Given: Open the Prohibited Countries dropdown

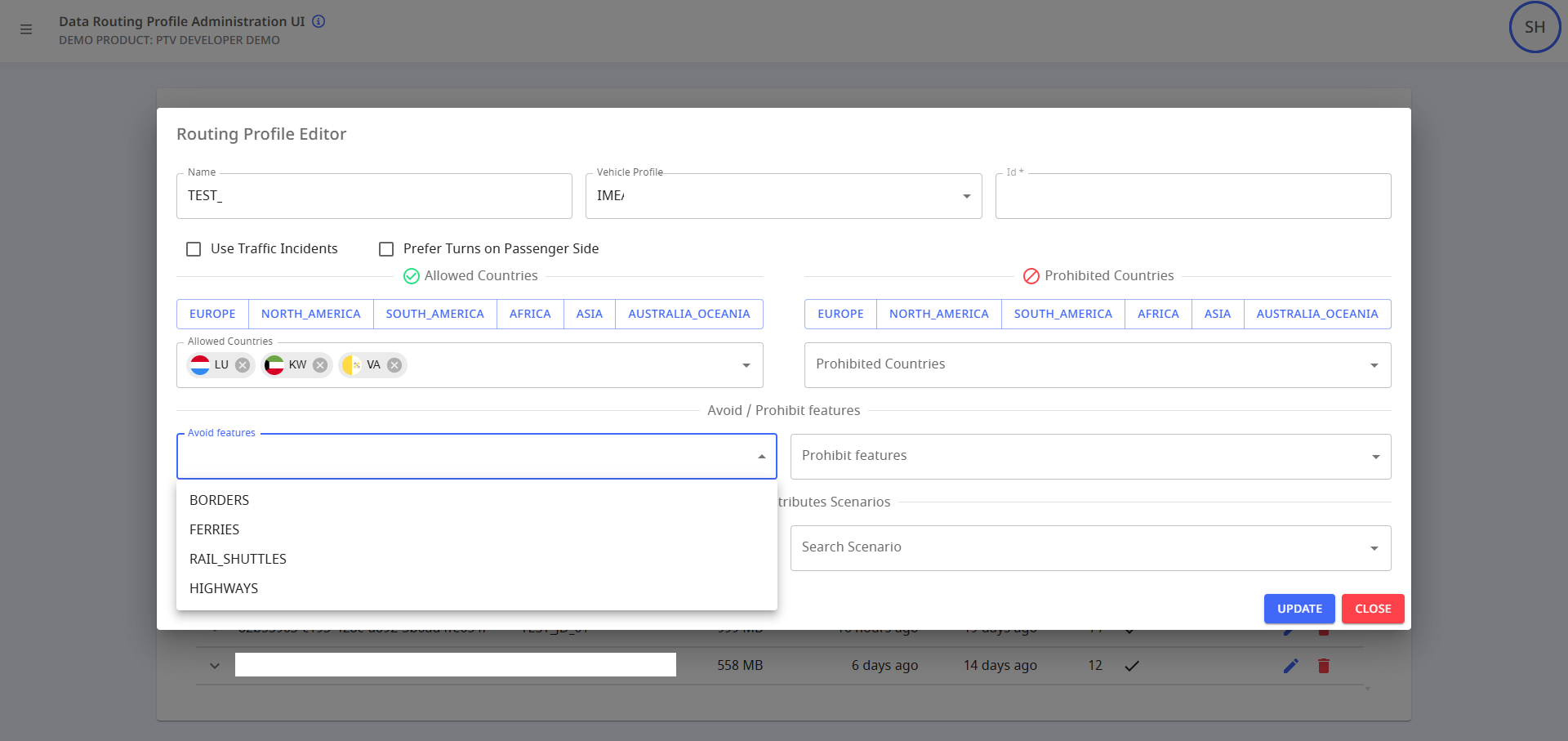Looking at the screenshot, I should click(x=1374, y=365).
